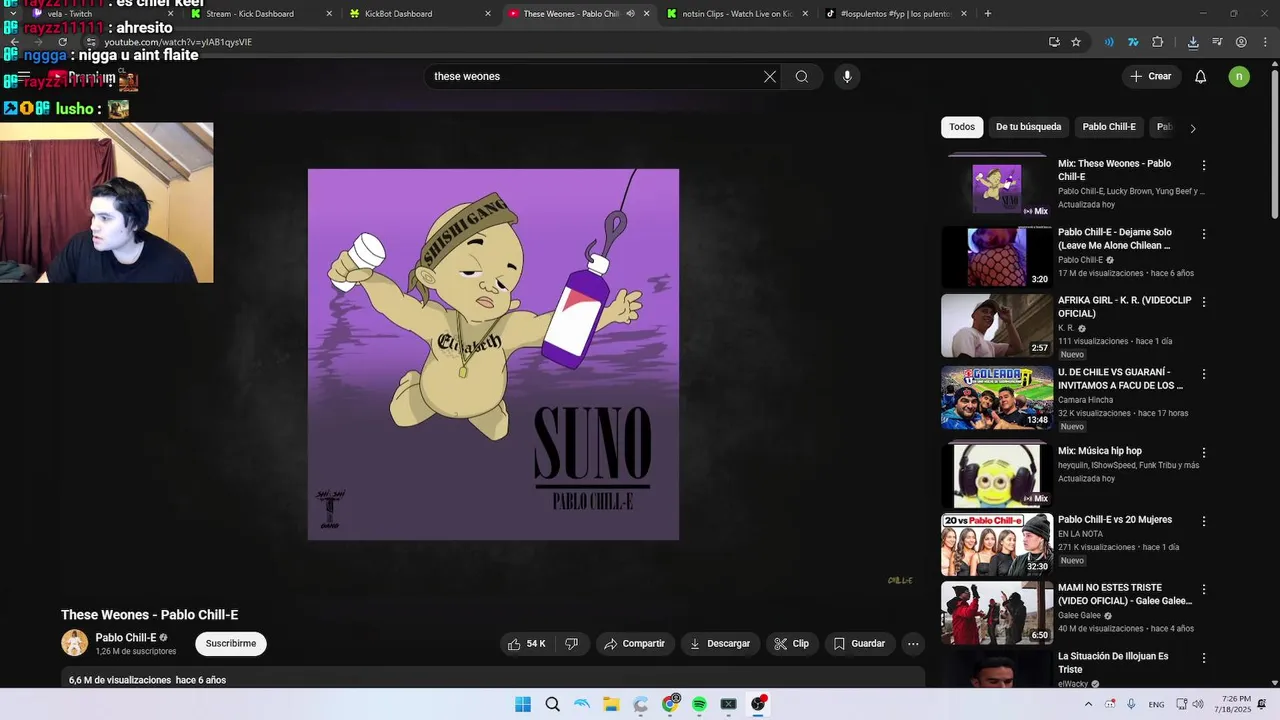1280x720 pixels.
Task: Click the Descargar button
Action: tap(720, 644)
